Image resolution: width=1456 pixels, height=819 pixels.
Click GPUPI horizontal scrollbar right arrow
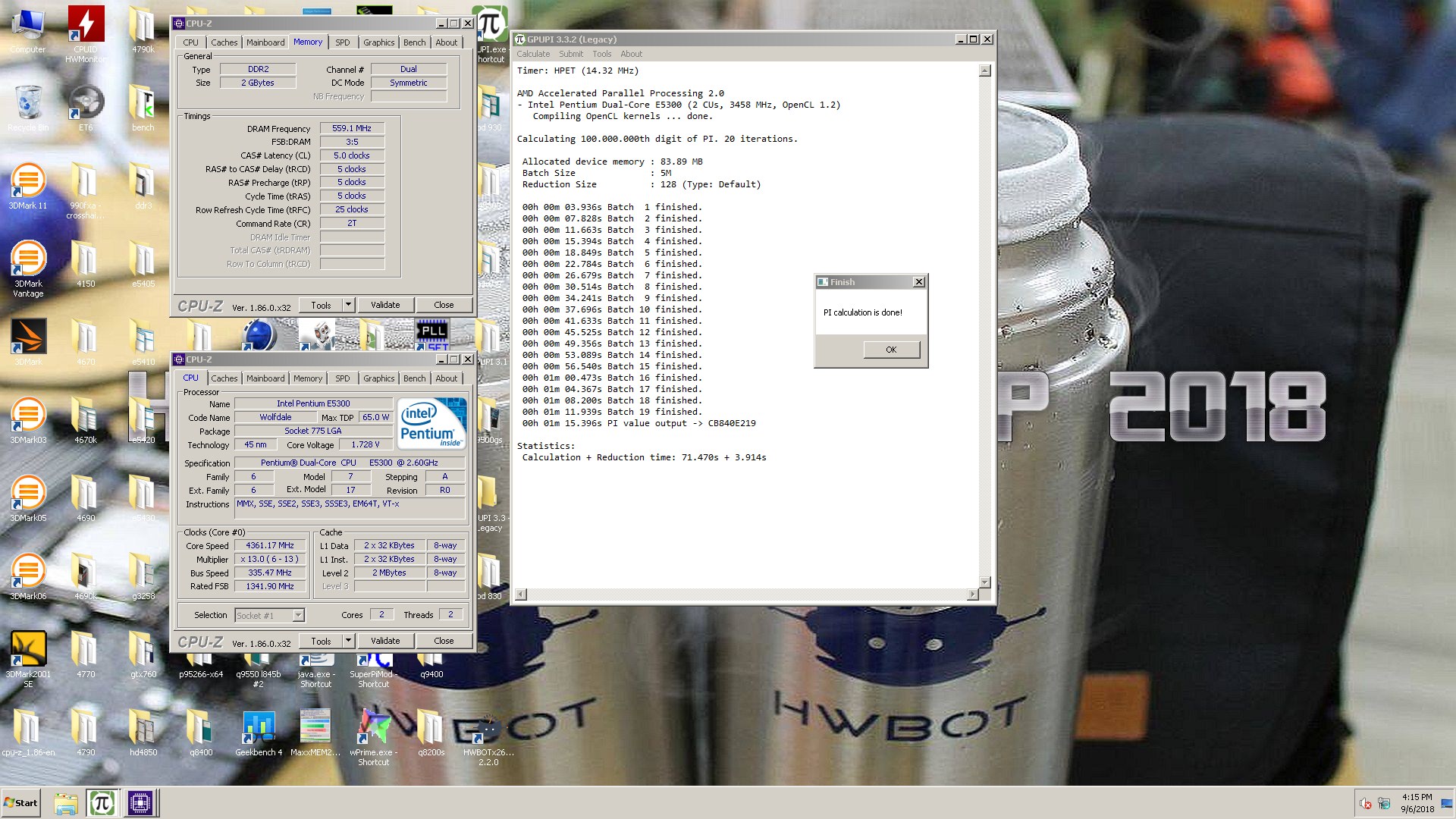coord(973,595)
